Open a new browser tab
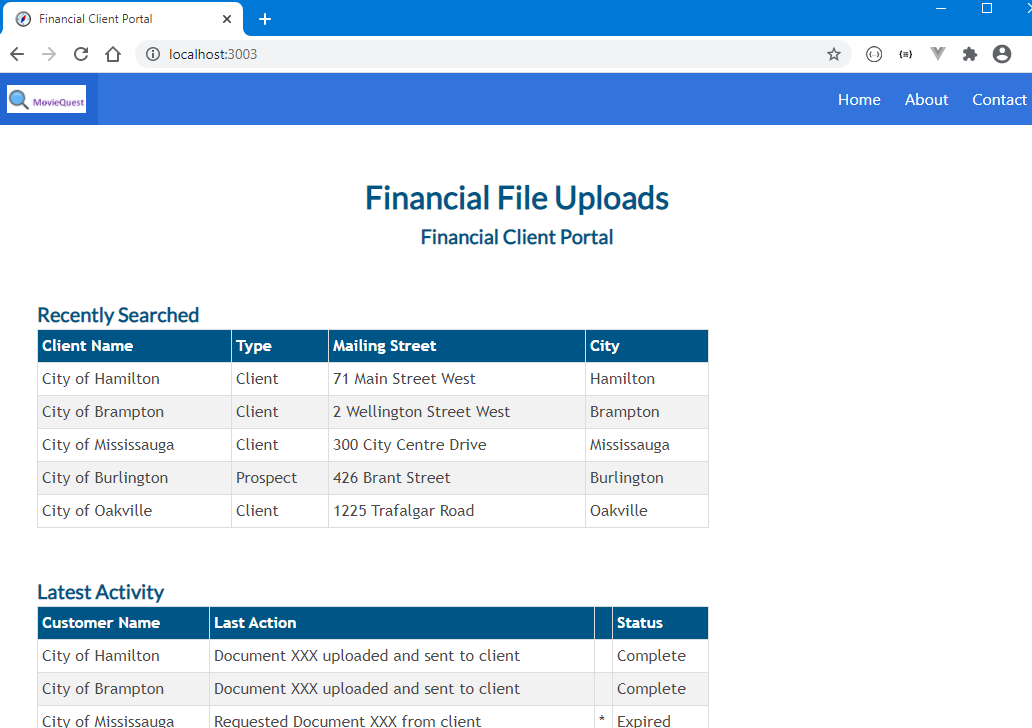1032x728 pixels. (264, 18)
